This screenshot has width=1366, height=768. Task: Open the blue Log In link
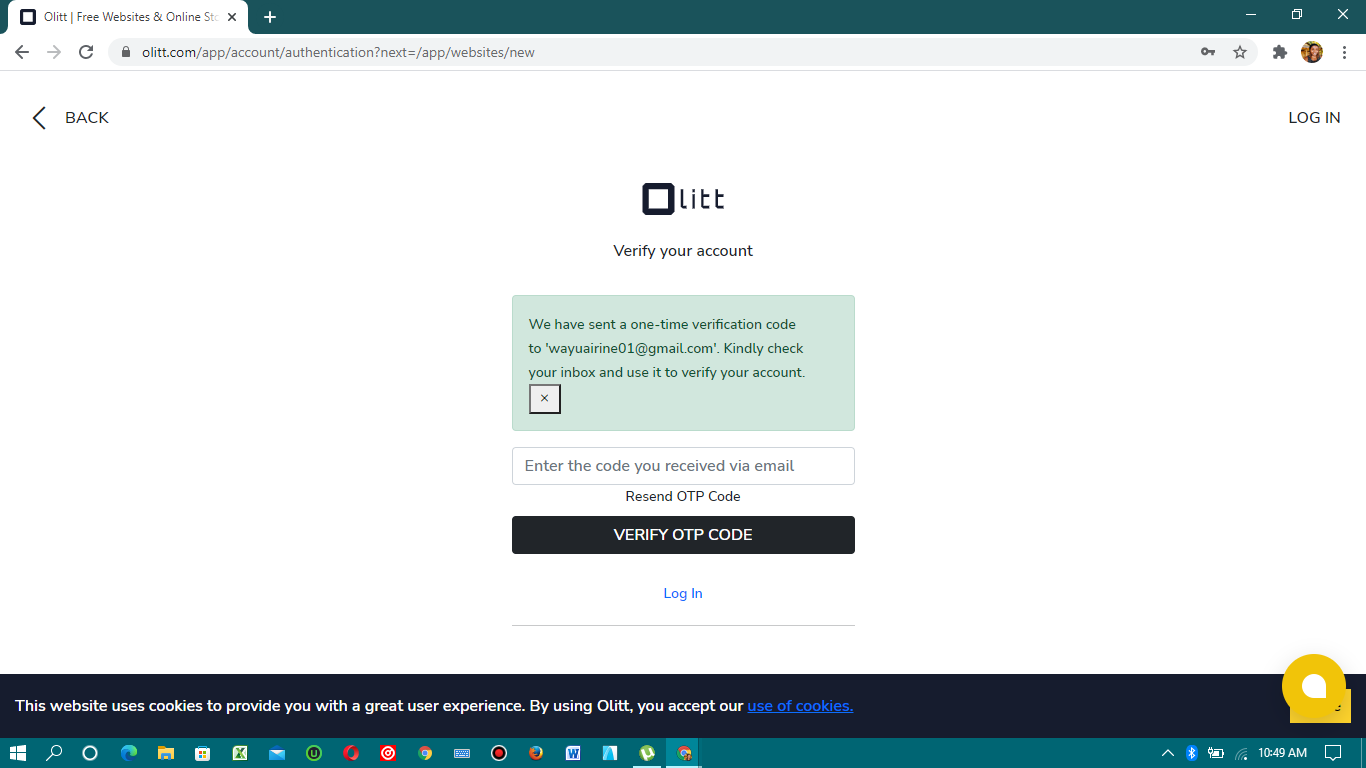click(x=683, y=593)
